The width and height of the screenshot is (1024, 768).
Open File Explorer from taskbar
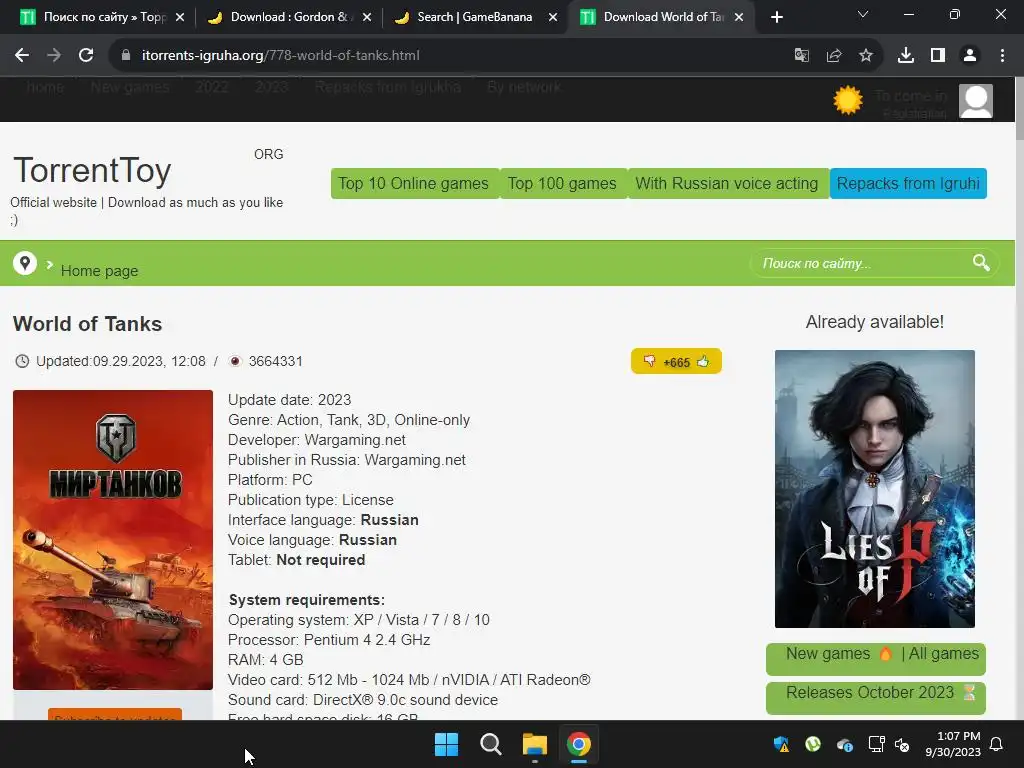534,744
